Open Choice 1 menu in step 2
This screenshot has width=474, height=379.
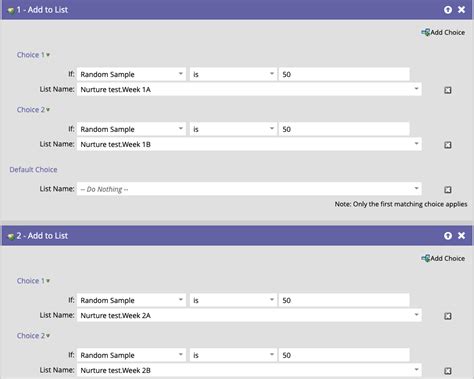click(x=33, y=281)
